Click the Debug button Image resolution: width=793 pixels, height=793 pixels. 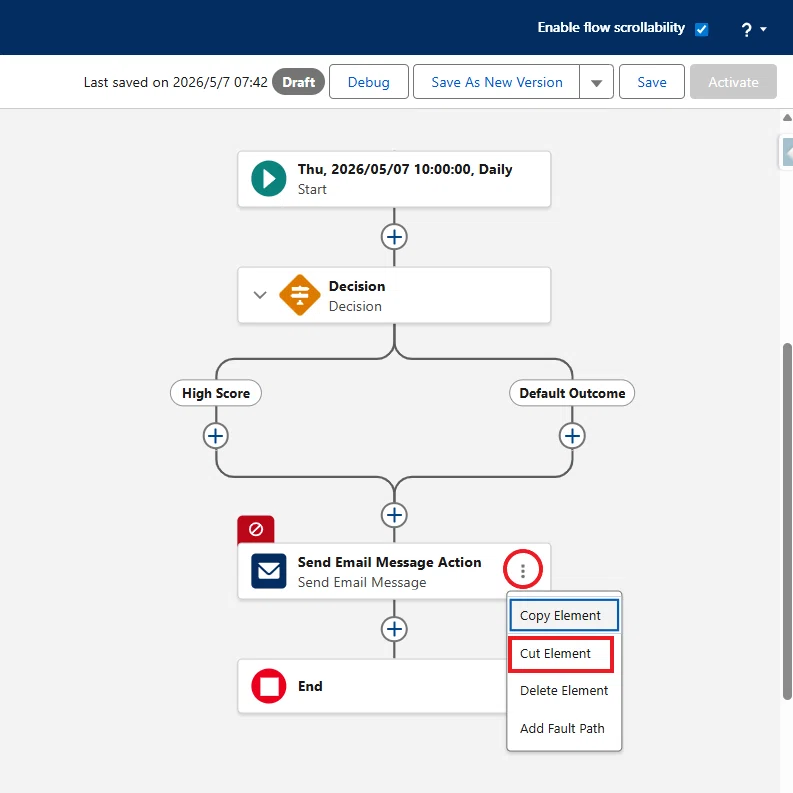click(x=369, y=82)
